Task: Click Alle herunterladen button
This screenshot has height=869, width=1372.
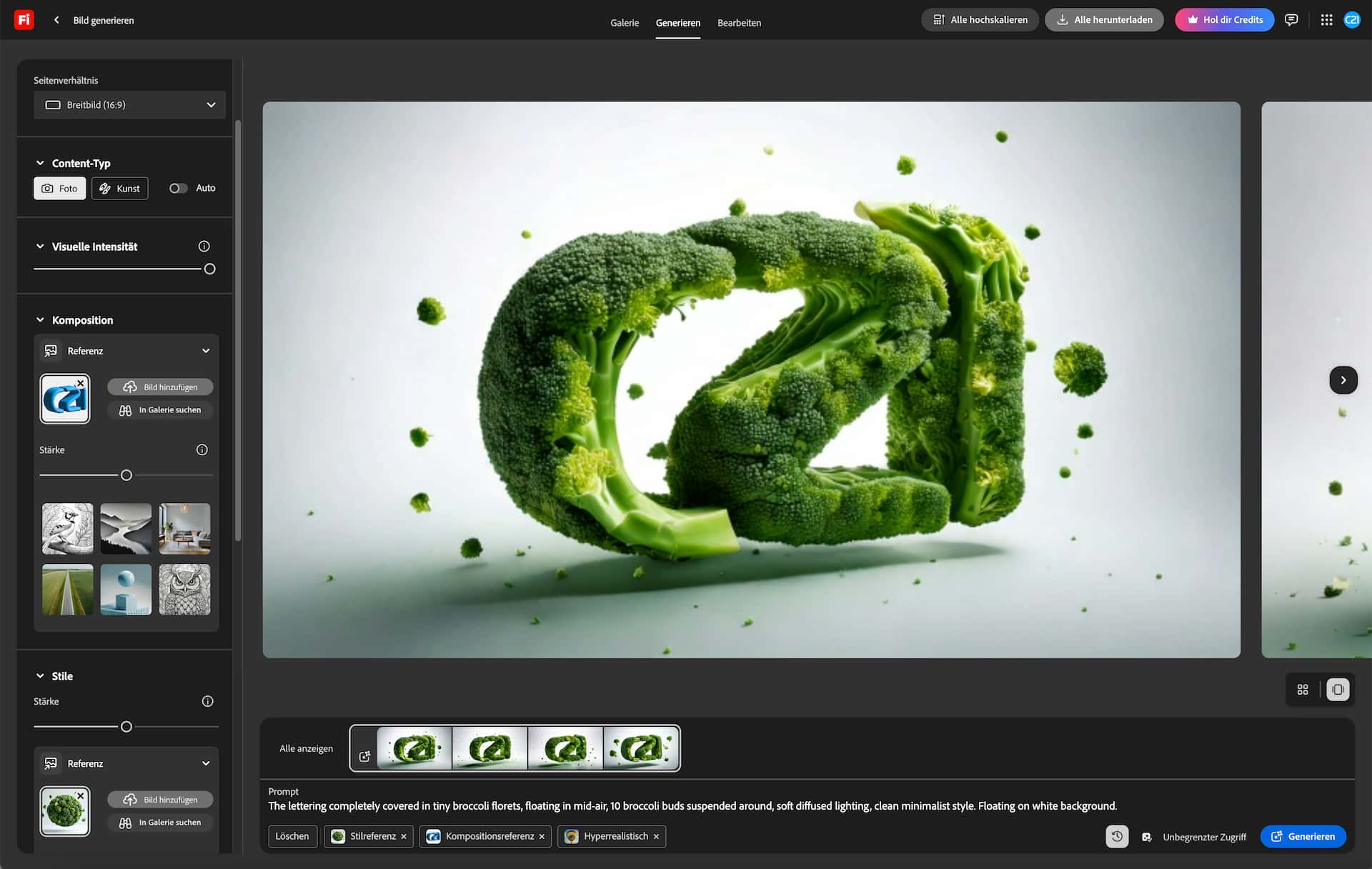Action: pyautogui.click(x=1104, y=20)
